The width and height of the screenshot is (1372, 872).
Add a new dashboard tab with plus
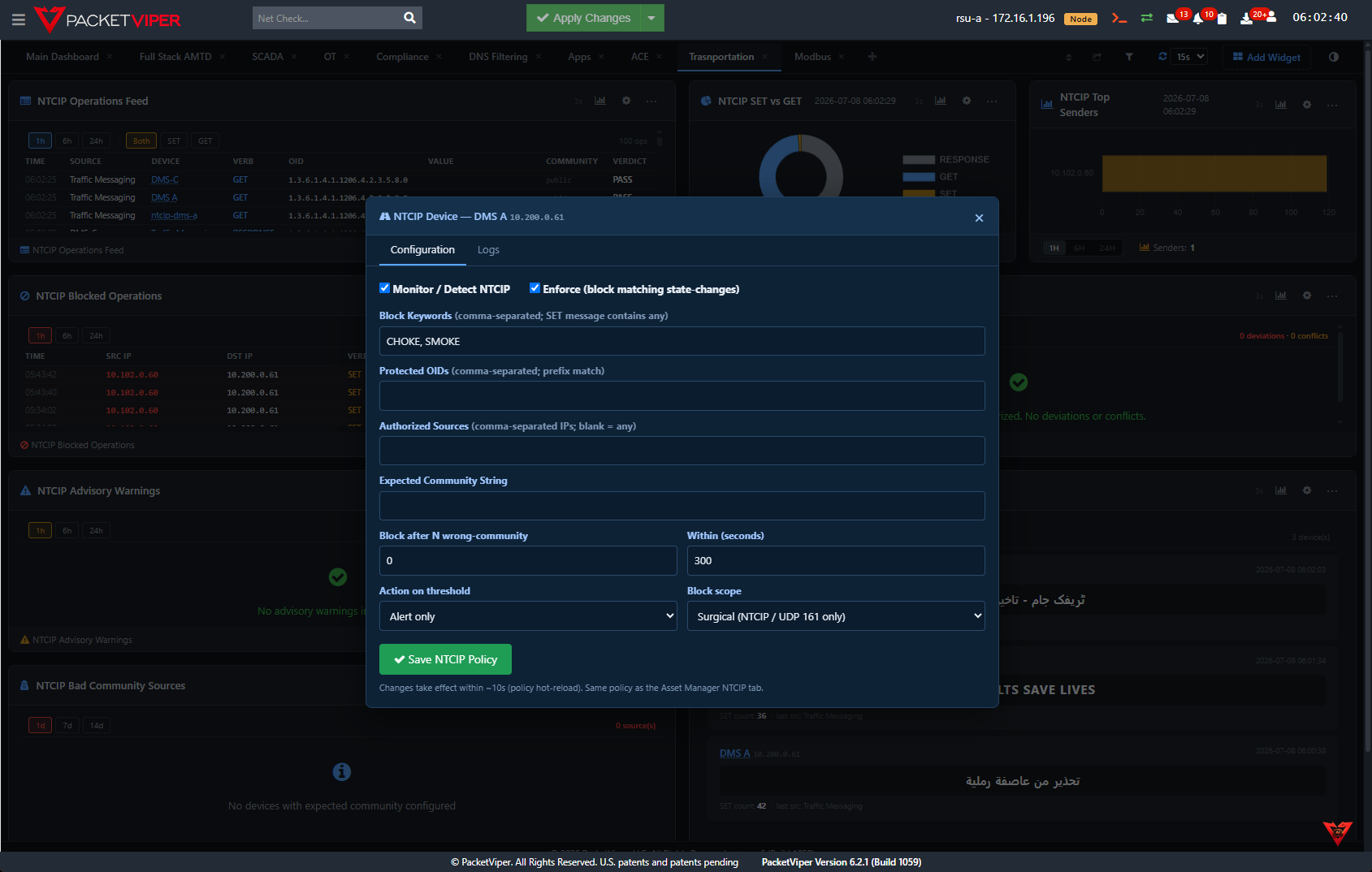click(x=872, y=57)
